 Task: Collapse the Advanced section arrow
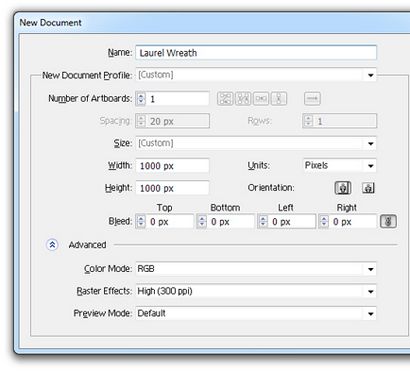tap(52, 245)
